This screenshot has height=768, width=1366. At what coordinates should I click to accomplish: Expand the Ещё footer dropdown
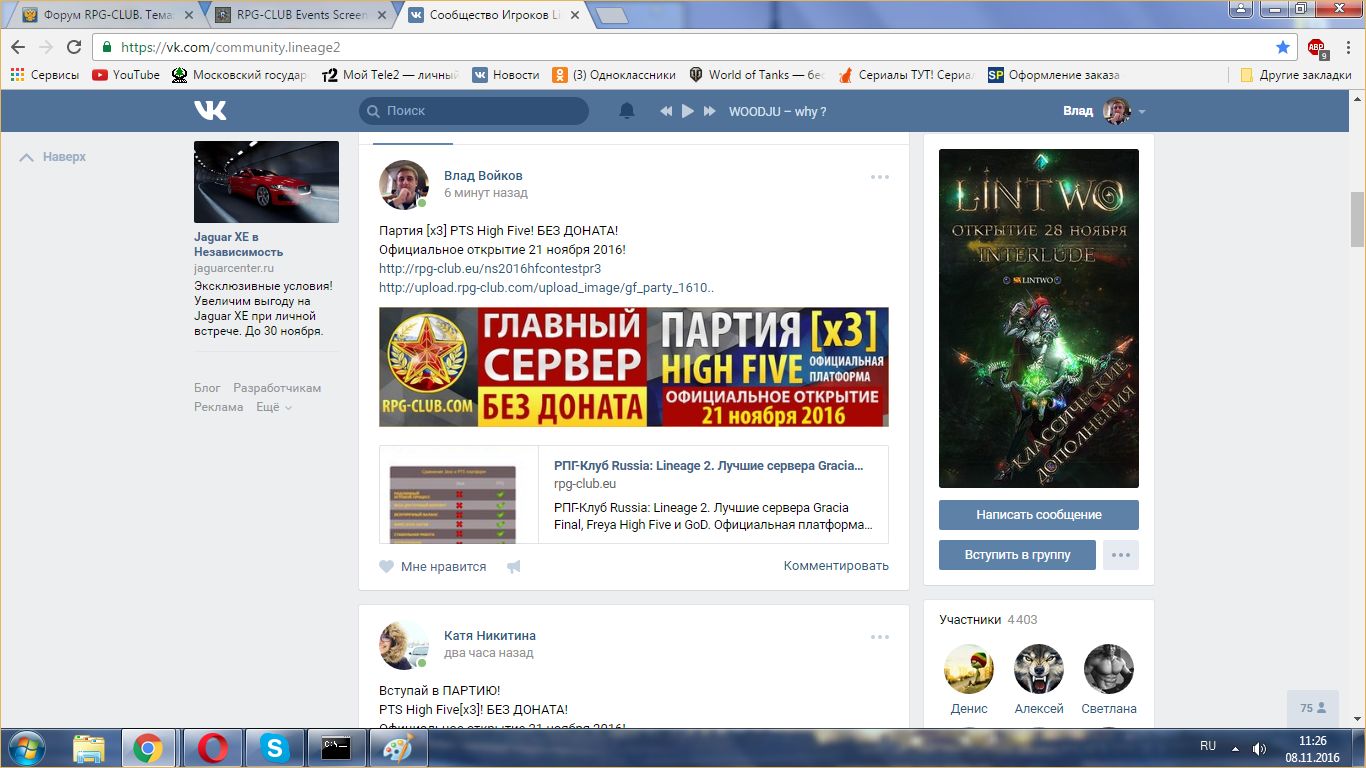coord(274,407)
